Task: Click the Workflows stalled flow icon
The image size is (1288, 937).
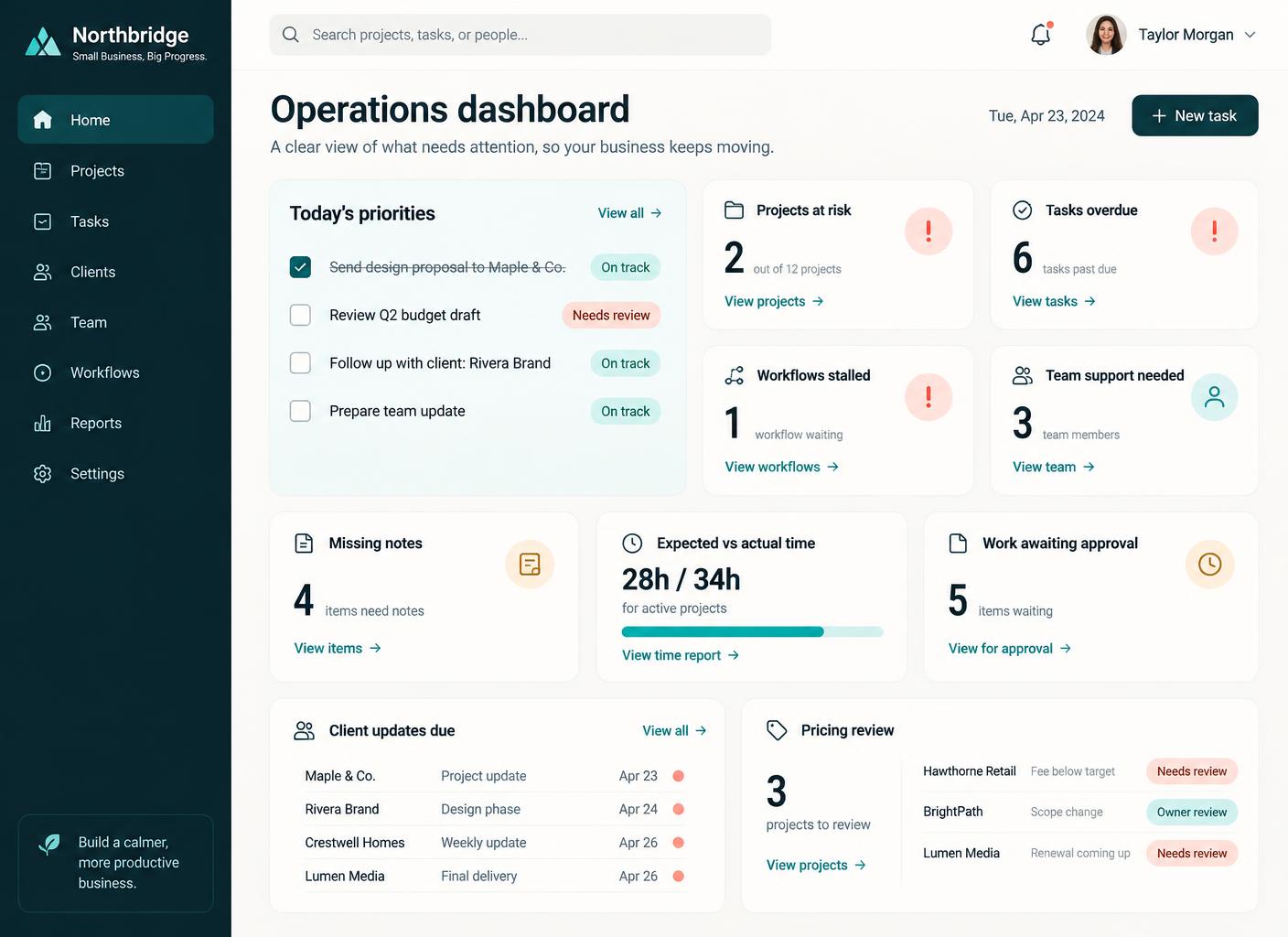Action: 734,375
